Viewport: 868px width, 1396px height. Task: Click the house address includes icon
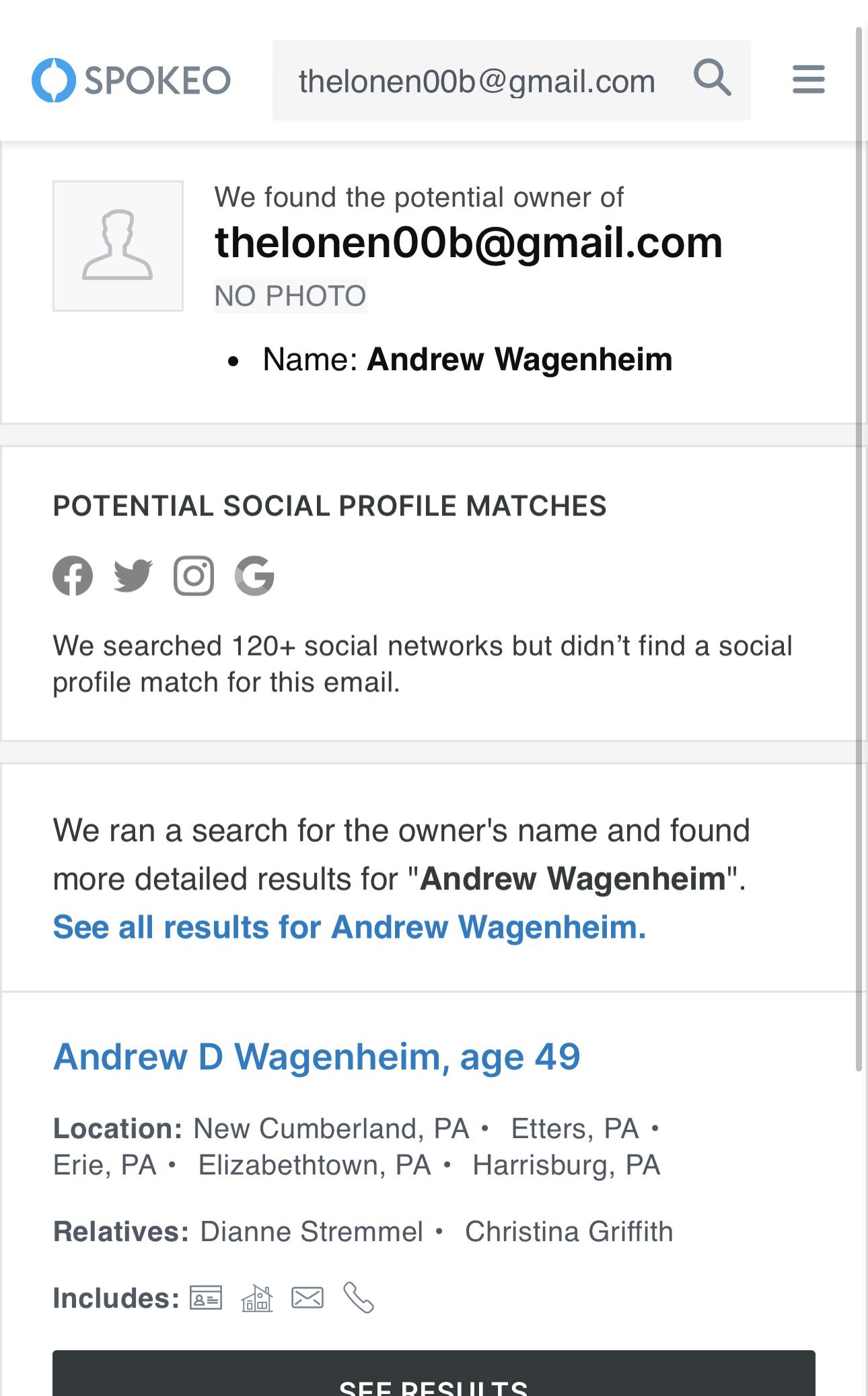[257, 1297]
